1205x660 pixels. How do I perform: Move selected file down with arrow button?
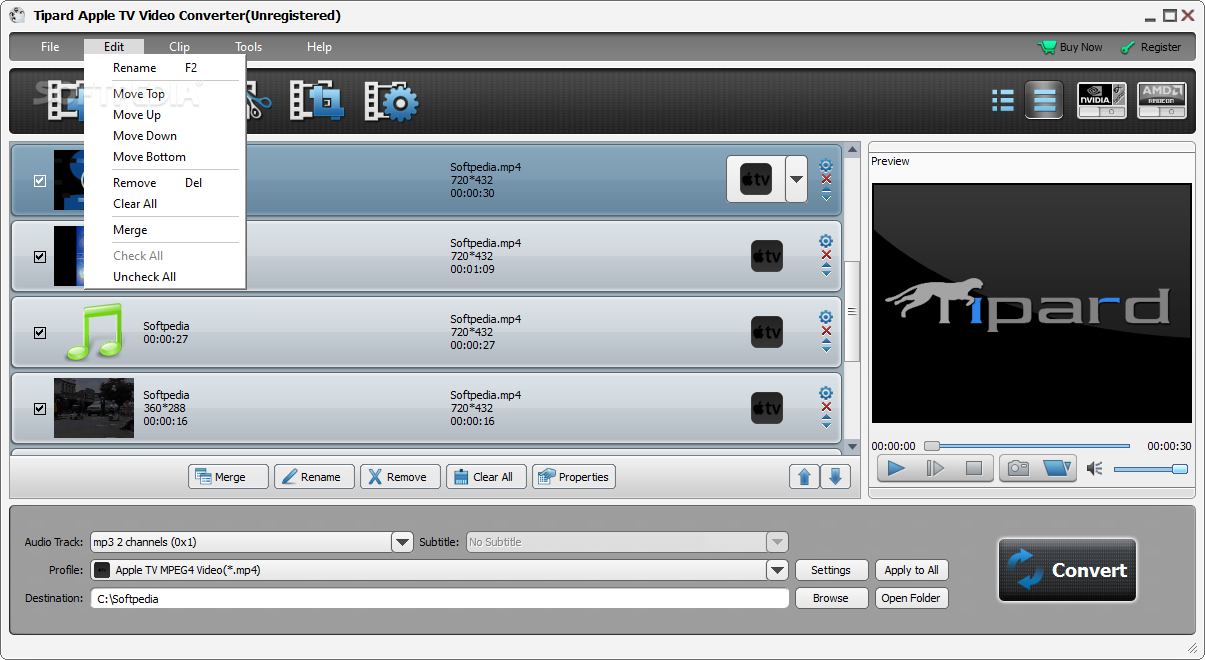click(x=836, y=477)
